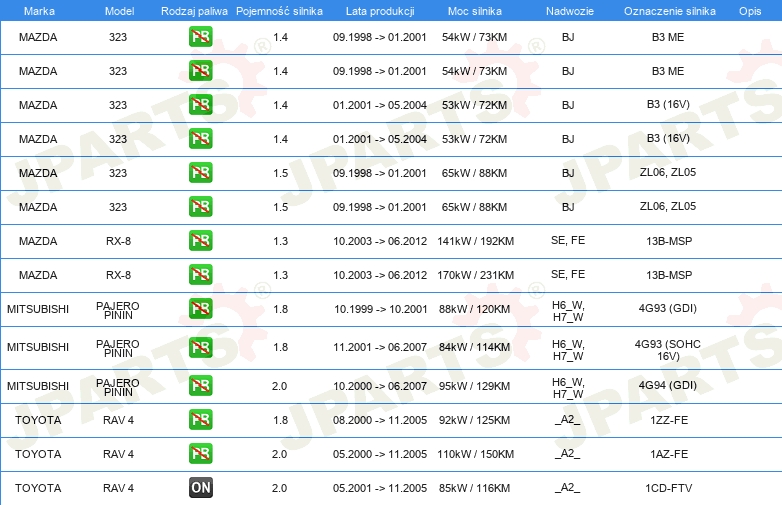Click RX-8 model in the 231KM row
Screen dimensions: 782x505
(x=118, y=275)
